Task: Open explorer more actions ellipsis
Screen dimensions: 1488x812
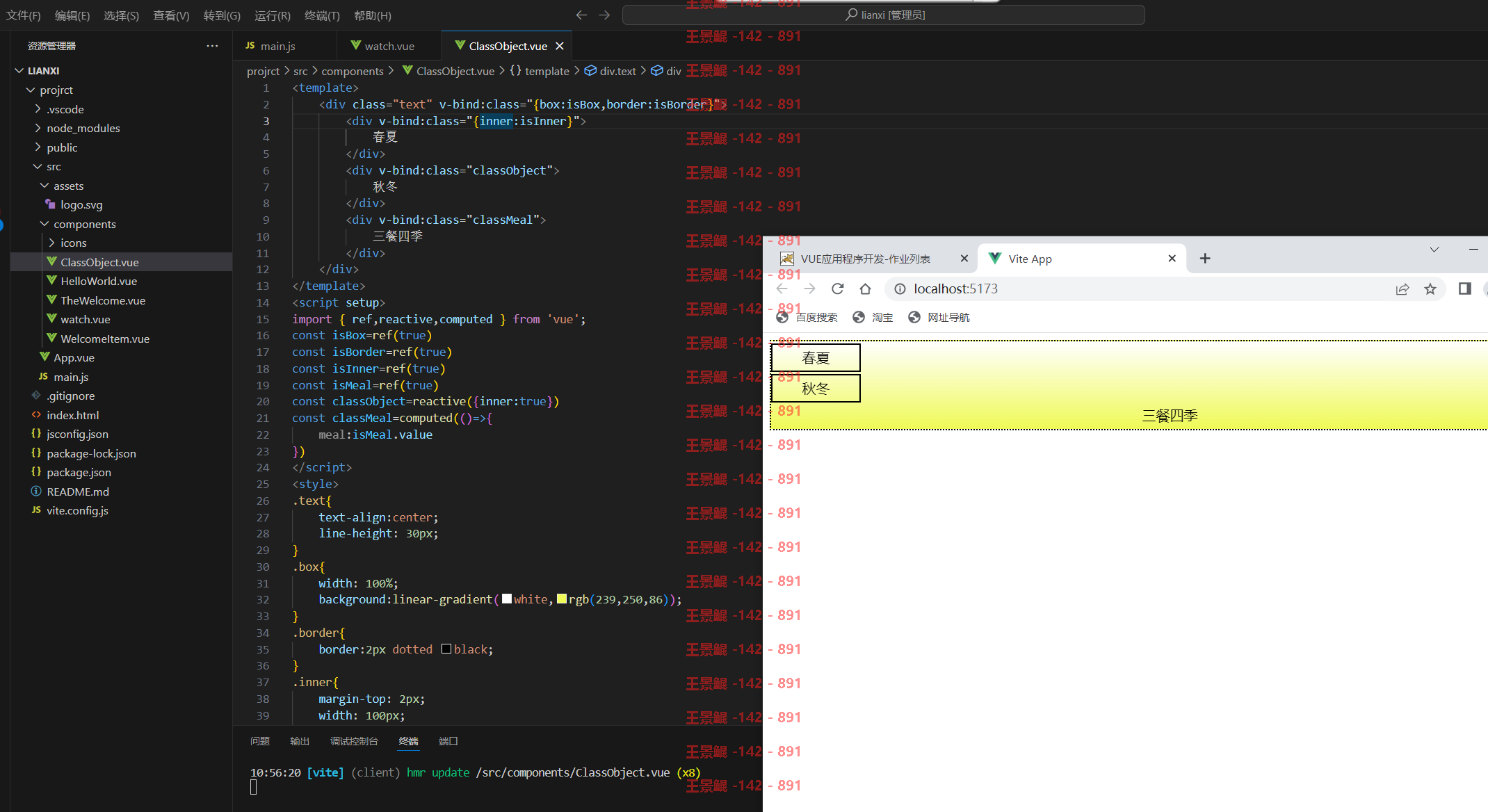Action: click(x=212, y=46)
